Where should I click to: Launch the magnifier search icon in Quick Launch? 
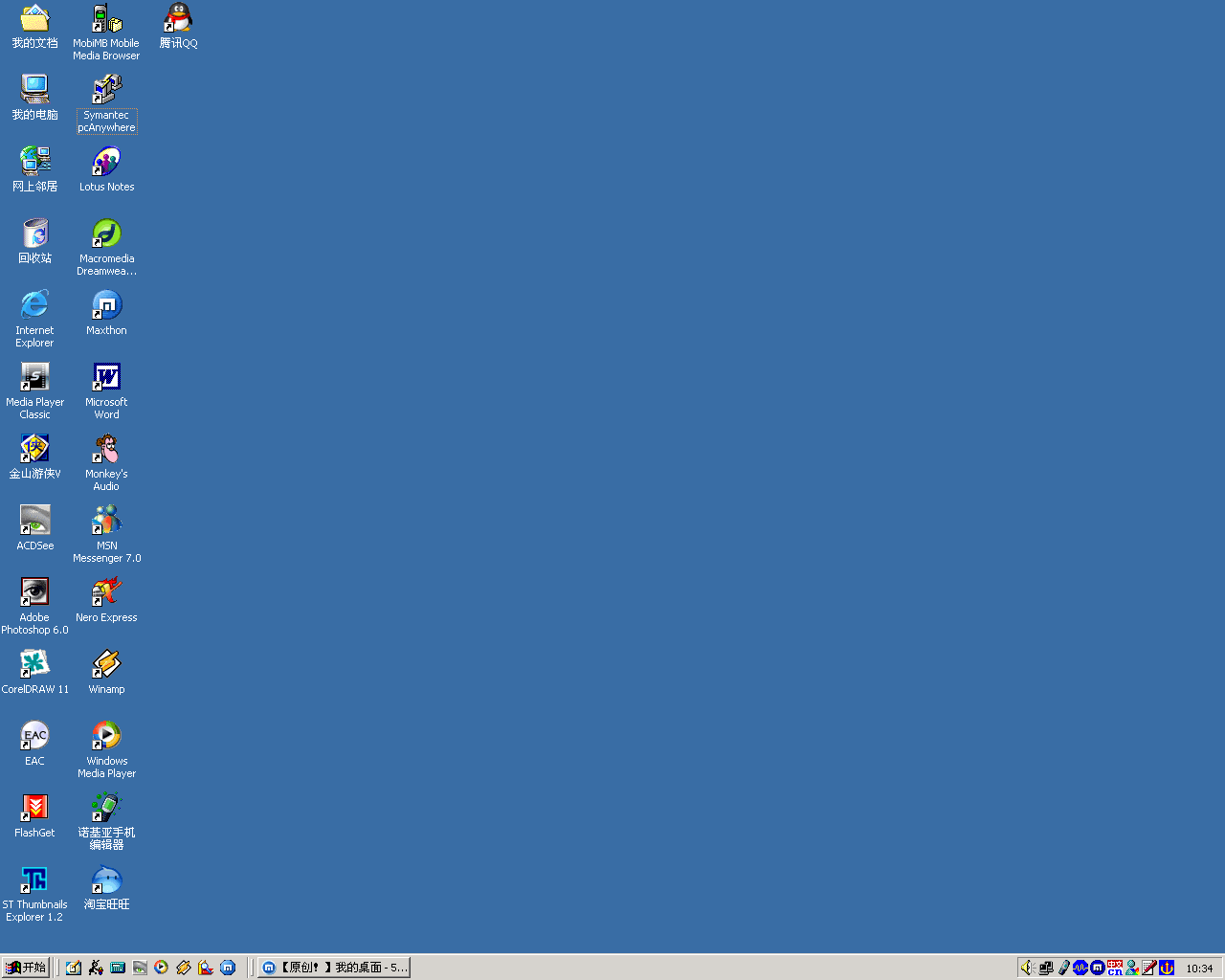click(x=206, y=968)
